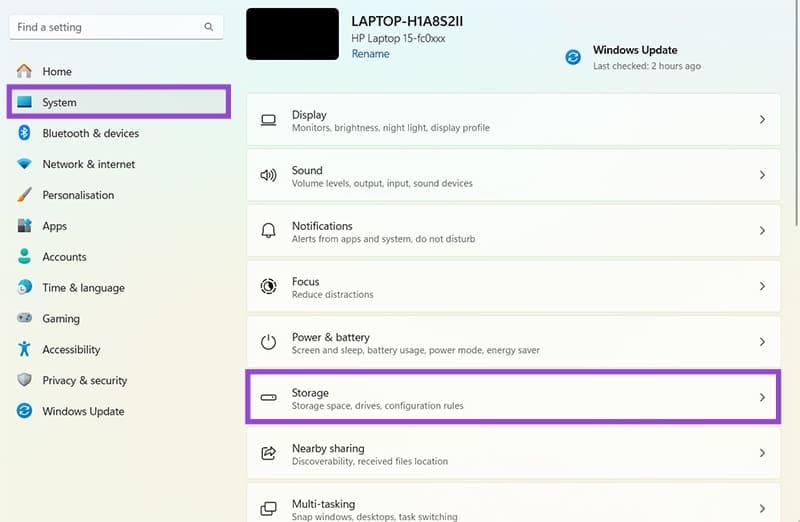Viewport: 800px width, 522px height.
Task: Click the Notifications bell icon
Action: pyautogui.click(x=268, y=231)
